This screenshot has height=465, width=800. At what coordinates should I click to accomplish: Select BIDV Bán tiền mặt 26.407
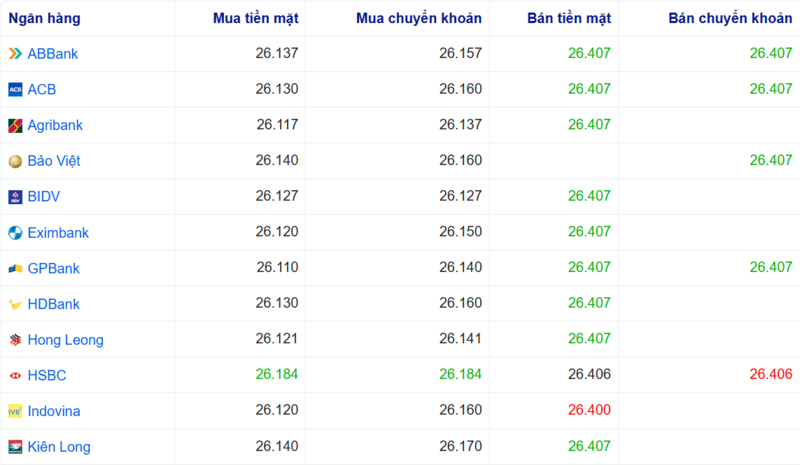pos(589,196)
